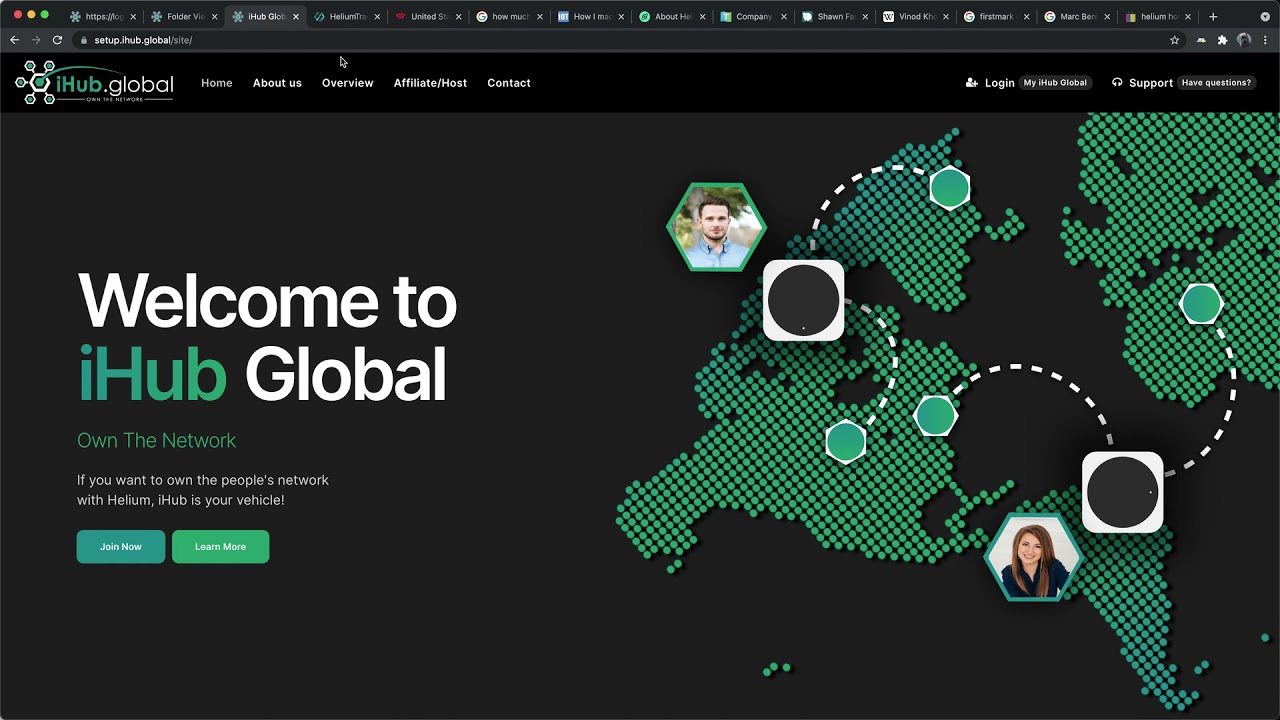Click the extension icon left of the puzzle piece
1280x720 pixels.
[1201, 40]
